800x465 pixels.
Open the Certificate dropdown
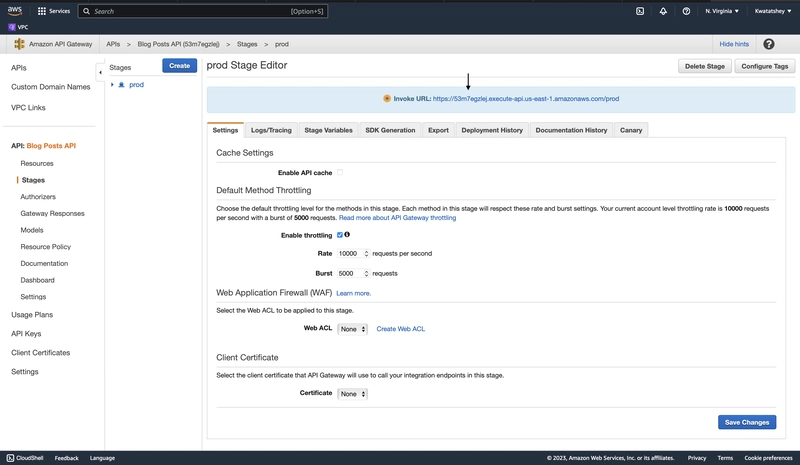pos(353,394)
